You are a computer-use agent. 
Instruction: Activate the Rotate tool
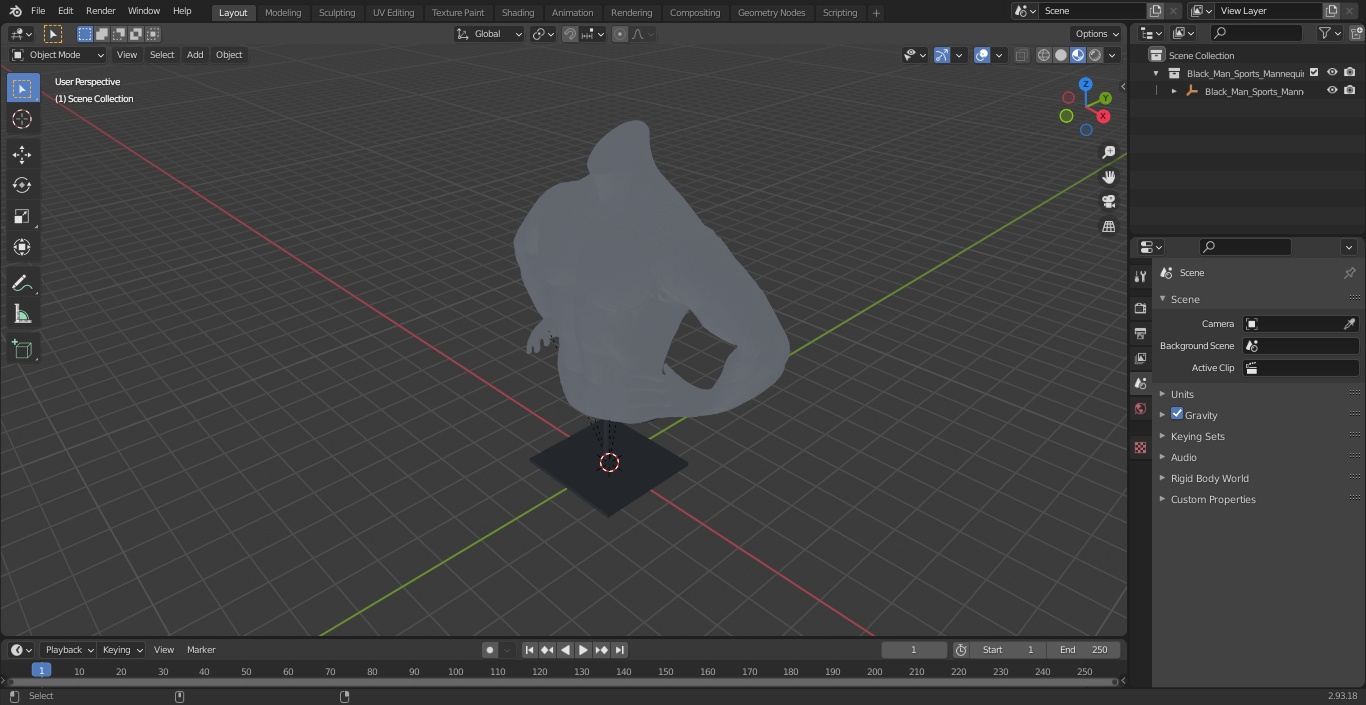click(22, 185)
